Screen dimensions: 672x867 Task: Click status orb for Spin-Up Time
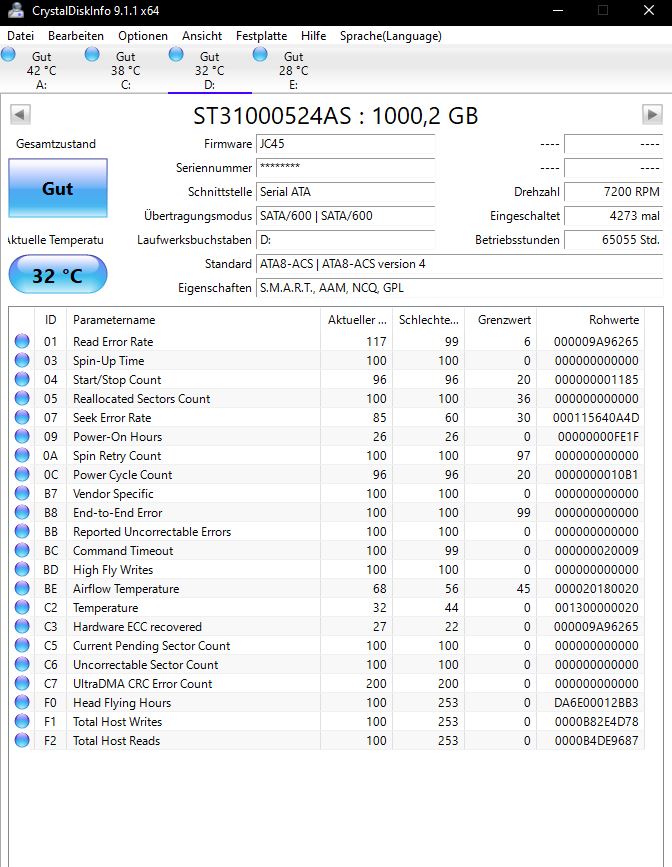point(22,361)
